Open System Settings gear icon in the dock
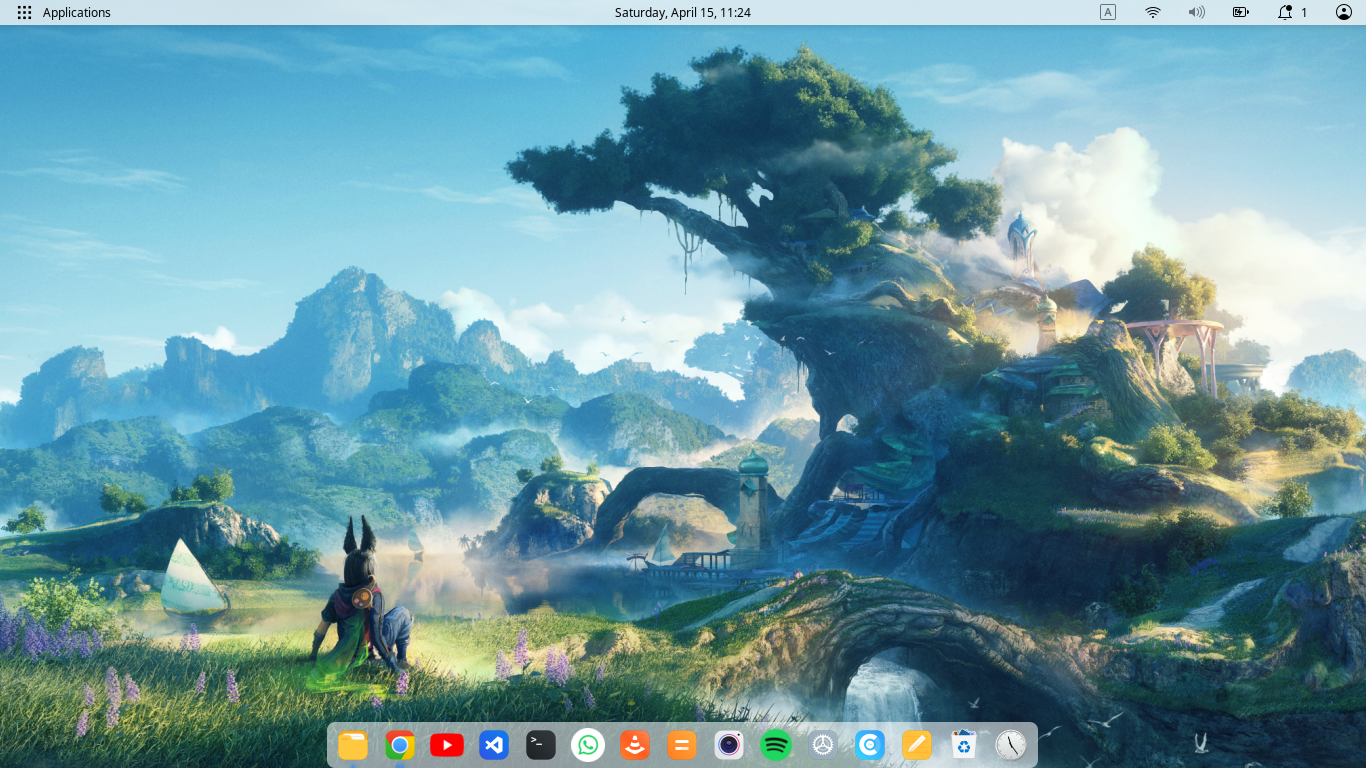This screenshot has width=1366, height=768. coord(821,744)
